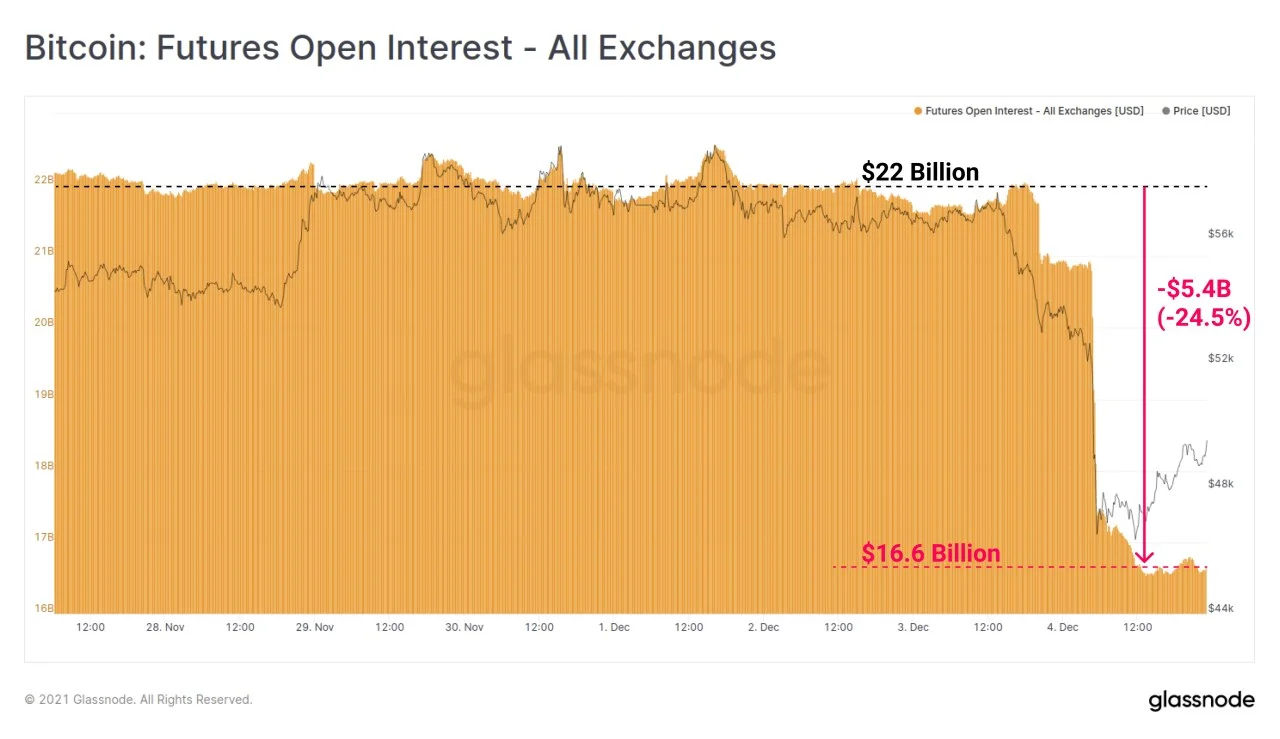Toggle Price [USD] legend gray dot
Screen dimensions: 1280x739
click(1166, 111)
